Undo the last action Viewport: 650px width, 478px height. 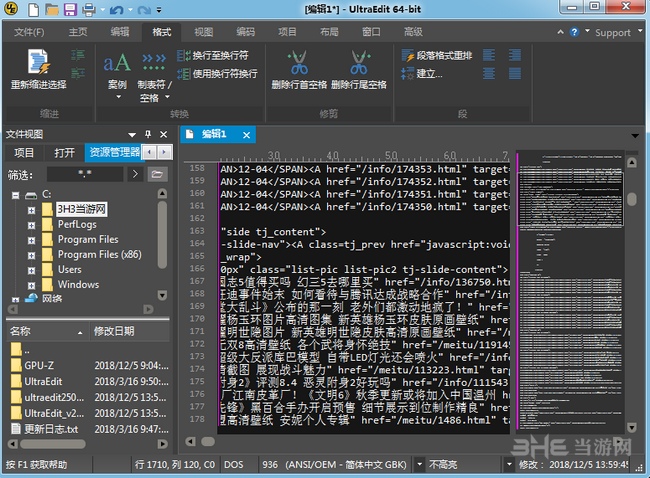(x=116, y=9)
